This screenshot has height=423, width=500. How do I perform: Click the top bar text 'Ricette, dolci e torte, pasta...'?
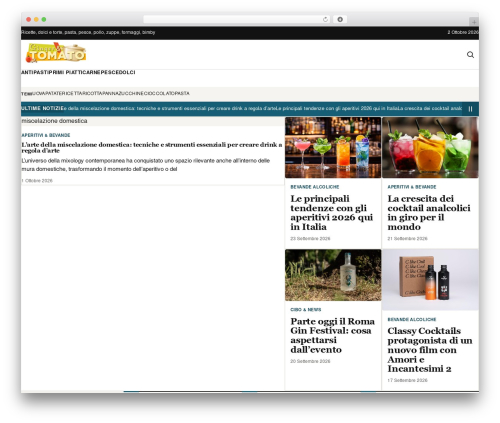pyautogui.click(x=88, y=32)
